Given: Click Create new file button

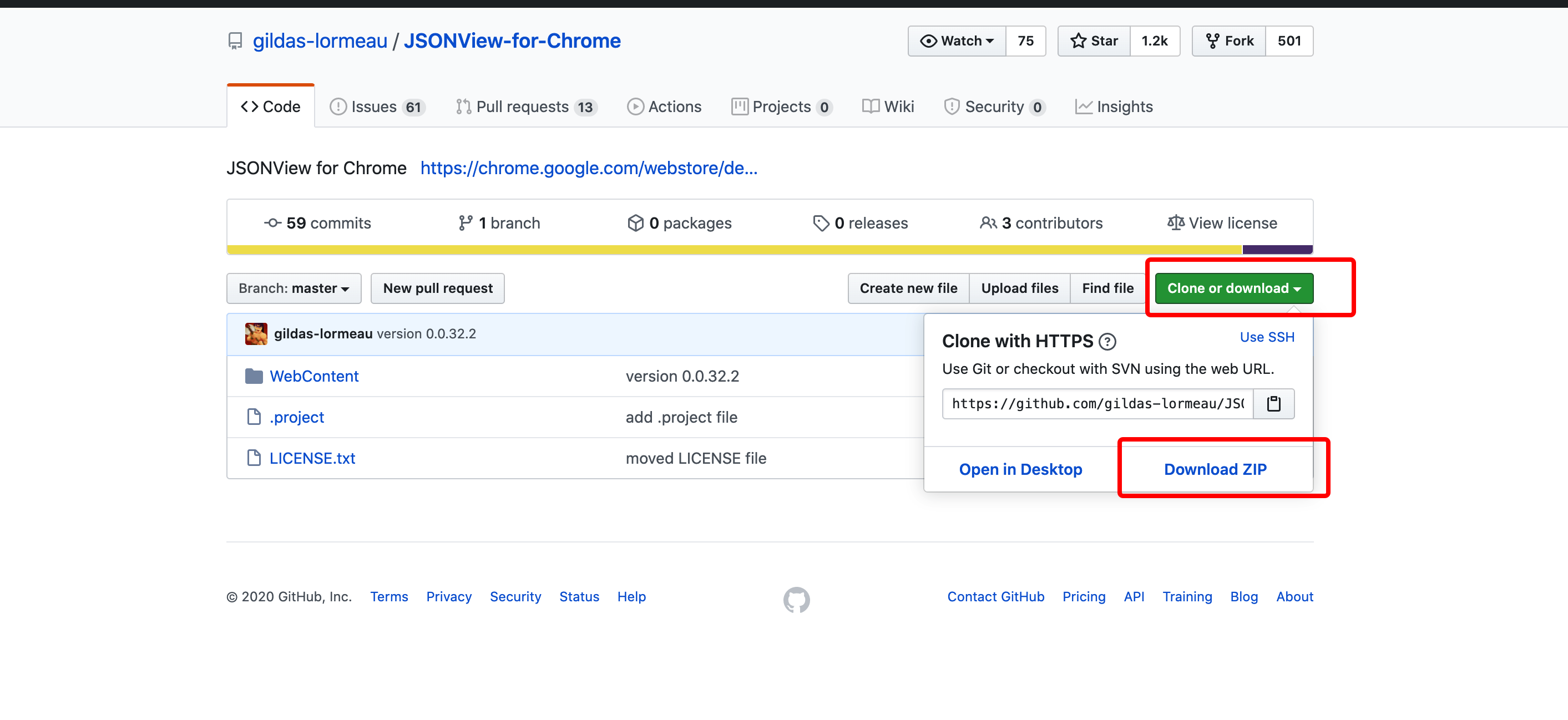Looking at the screenshot, I should coord(908,288).
